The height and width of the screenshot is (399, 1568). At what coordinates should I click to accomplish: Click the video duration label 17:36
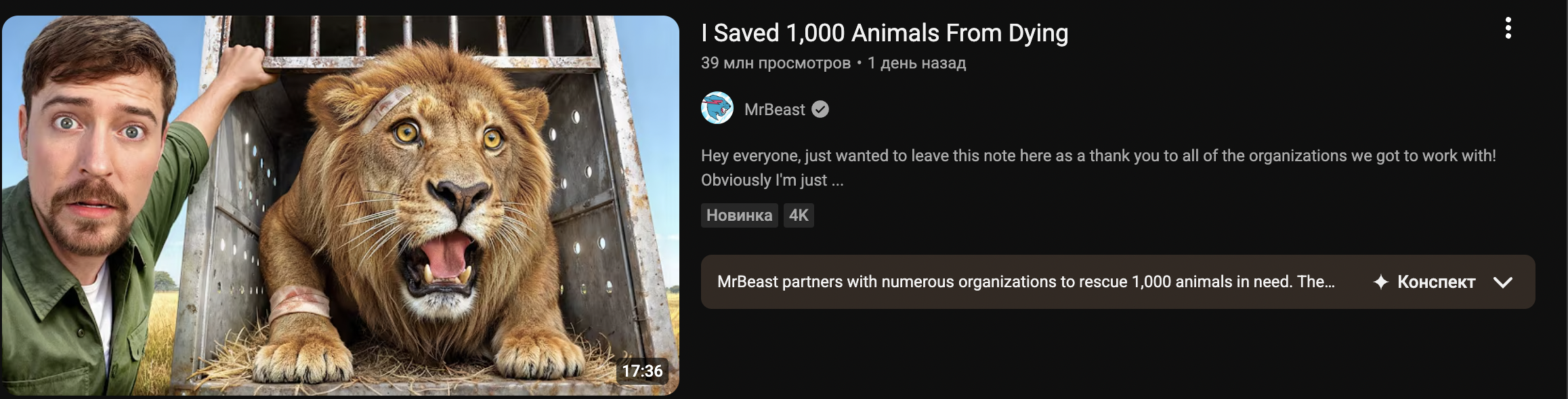[x=641, y=371]
